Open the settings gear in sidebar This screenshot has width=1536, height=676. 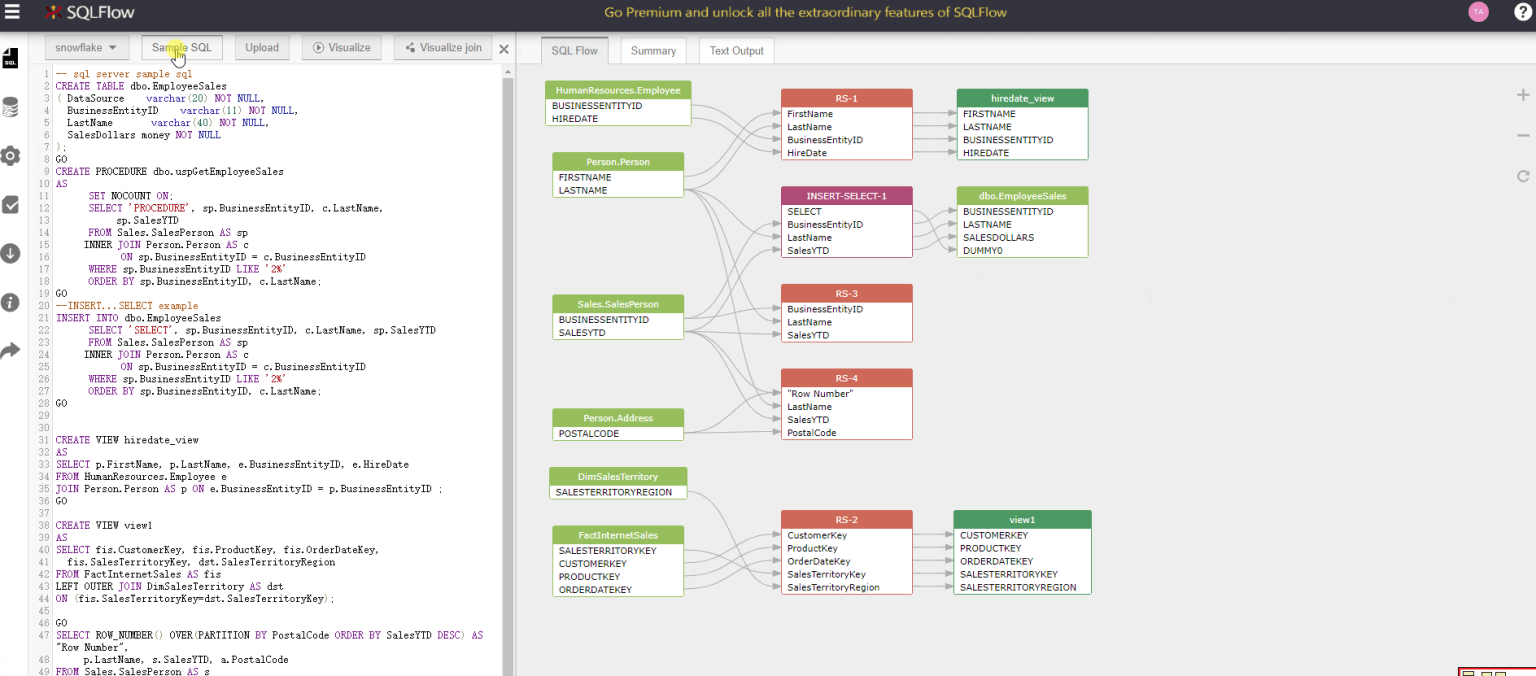click(x=11, y=155)
